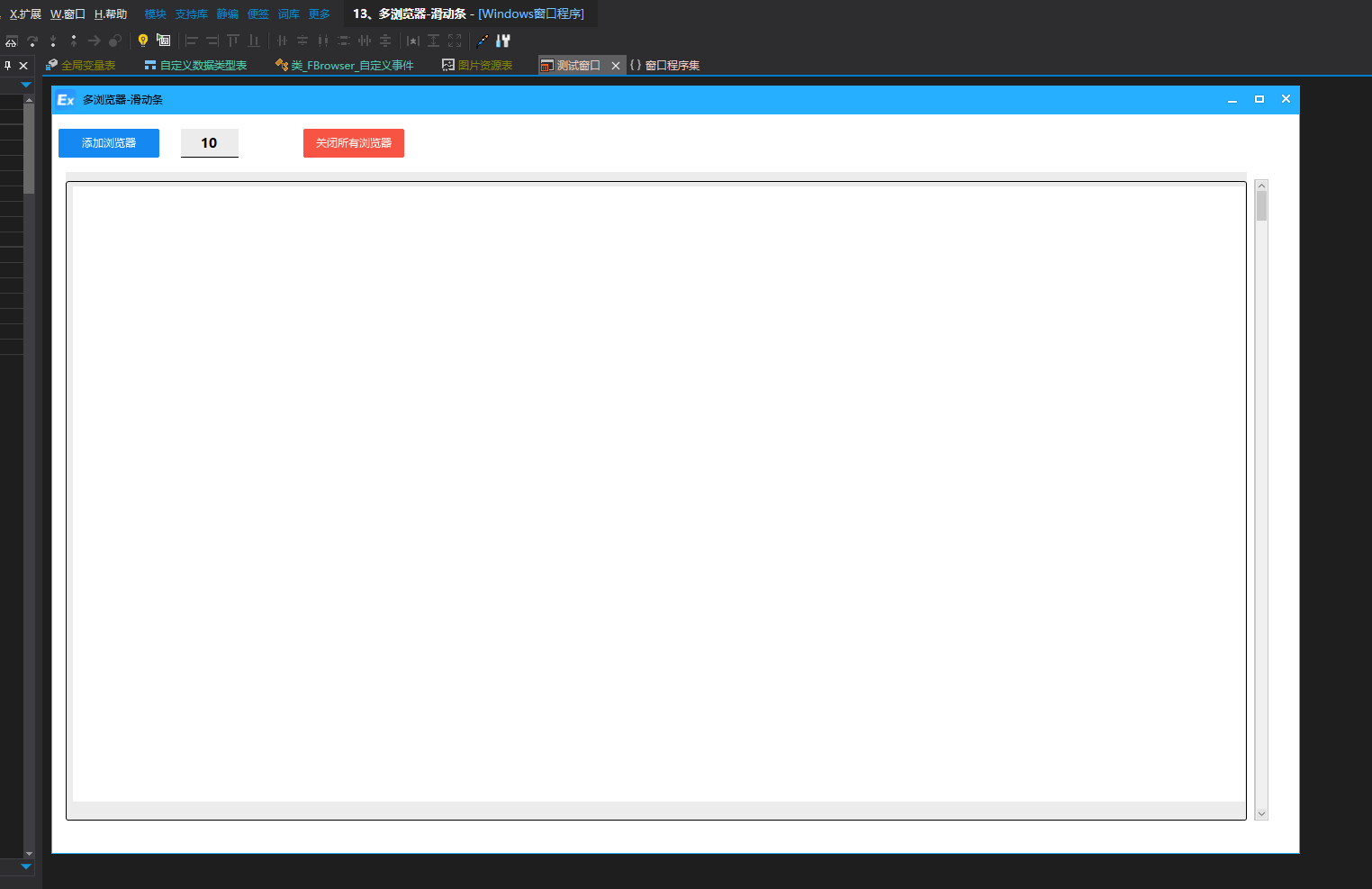The width and height of the screenshot is (1372, 889).
Task: Click blue dropdown arrow atop left panel
Action: coord(26,85)
